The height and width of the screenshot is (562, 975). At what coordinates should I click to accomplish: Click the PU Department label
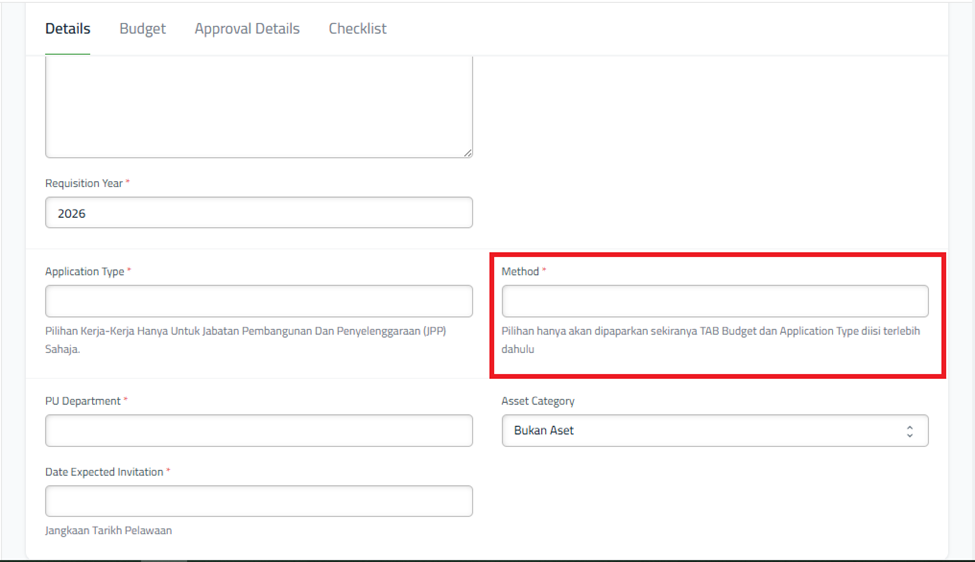click(83, 401)
